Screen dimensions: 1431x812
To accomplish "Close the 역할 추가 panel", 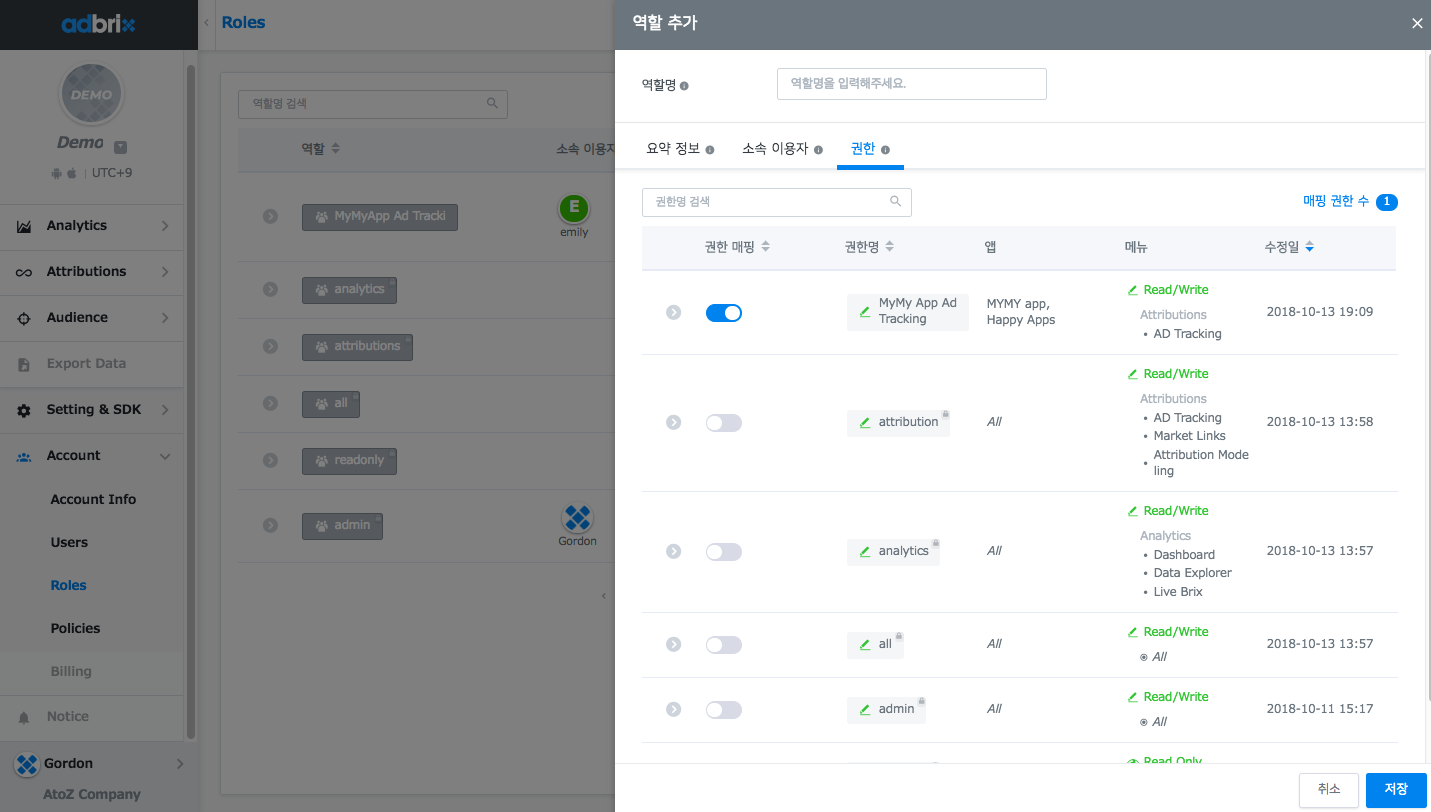I will [1416, 24].
